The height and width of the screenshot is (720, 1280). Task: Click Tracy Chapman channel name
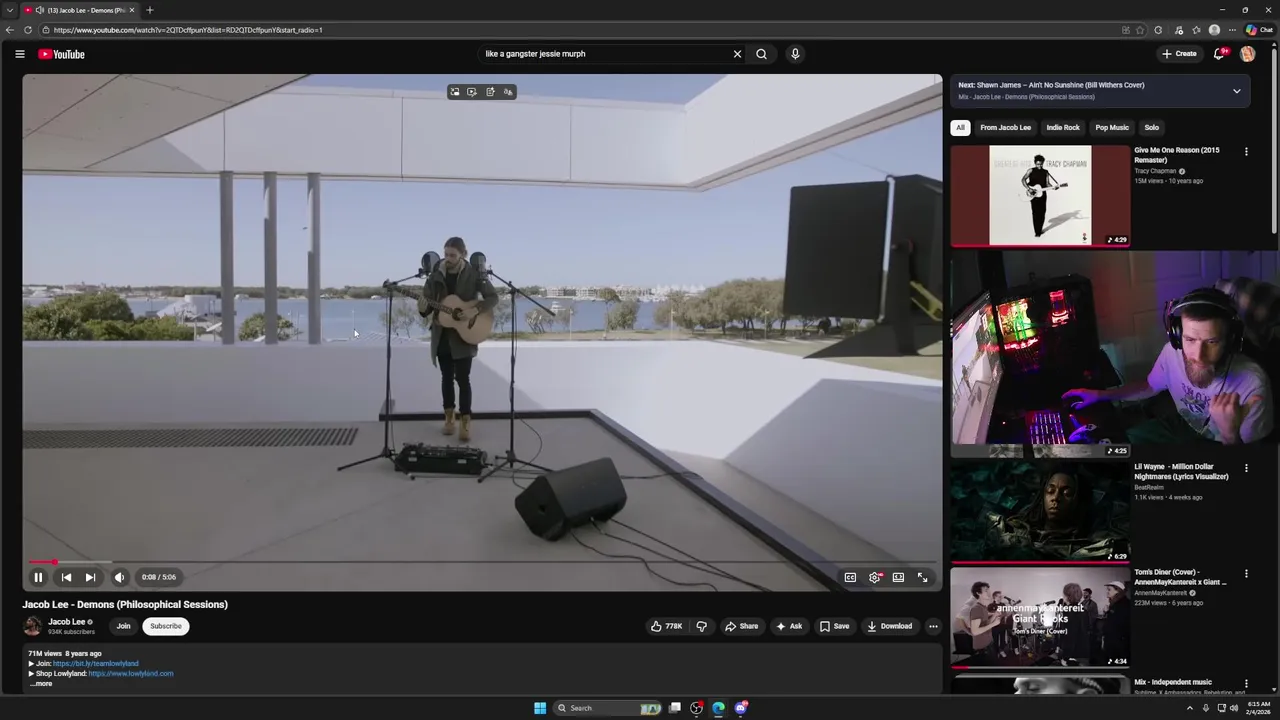tap(1155, 171)
